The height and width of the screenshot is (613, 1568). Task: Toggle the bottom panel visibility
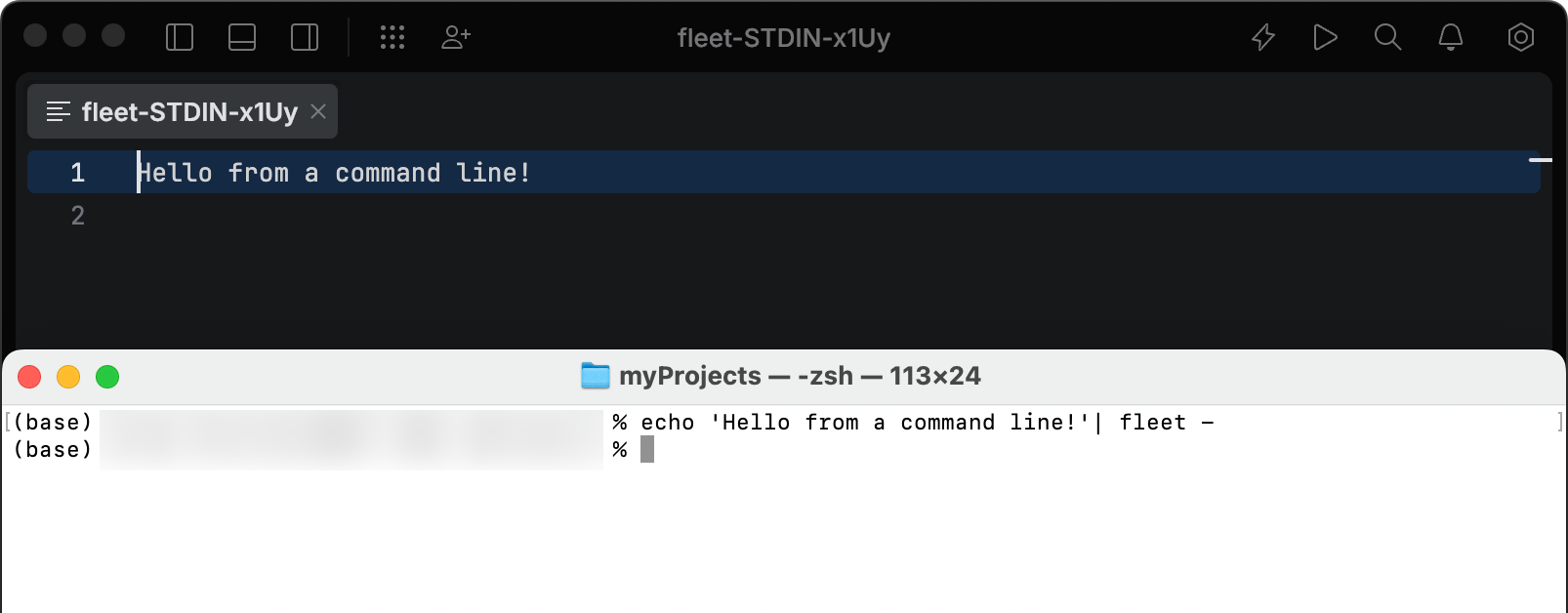[x=241, y=38]
